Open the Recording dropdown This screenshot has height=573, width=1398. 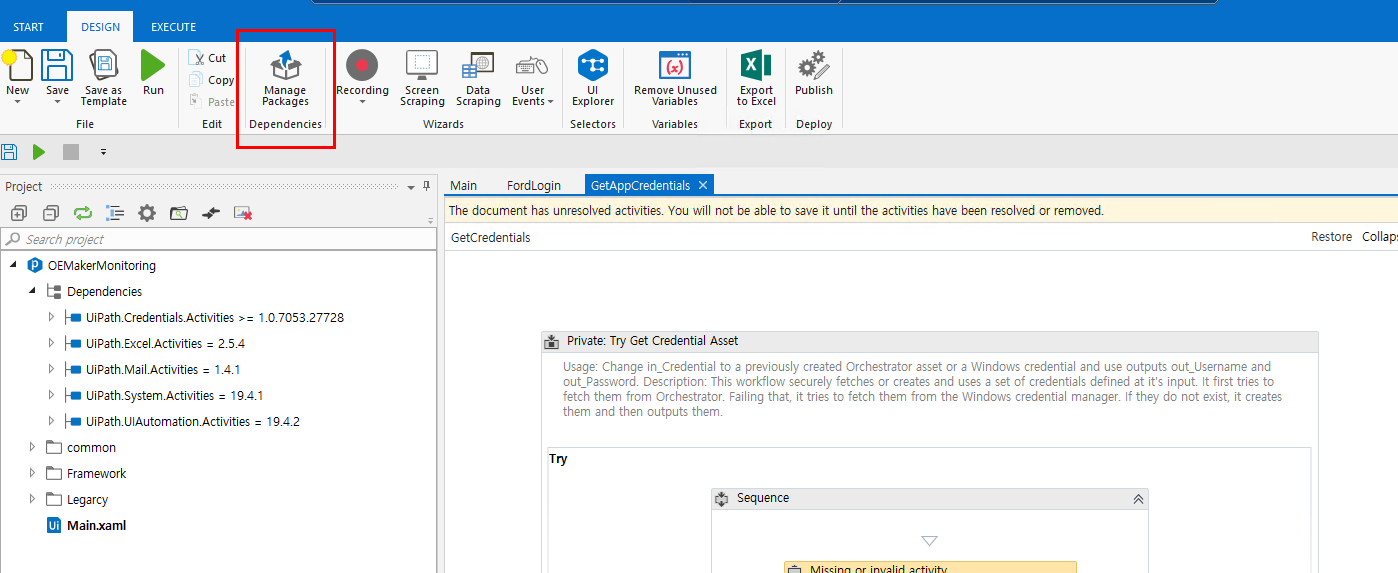tap(362, 101)
